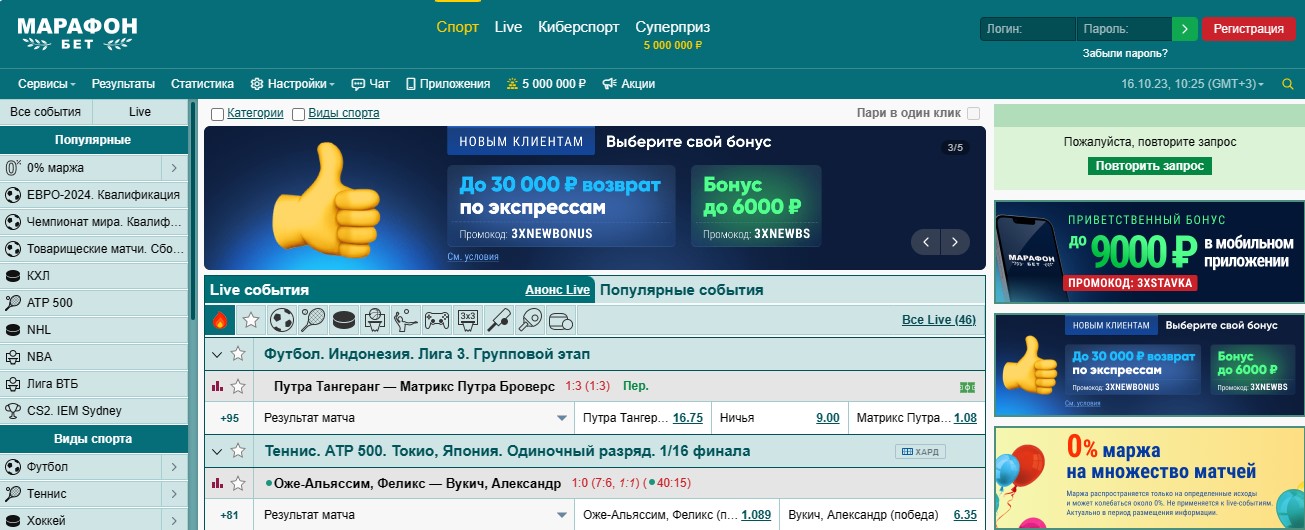Collapse the Футбол. Индонезия league section
This screenshot has height=530, width=1305.
pos(217,353)
